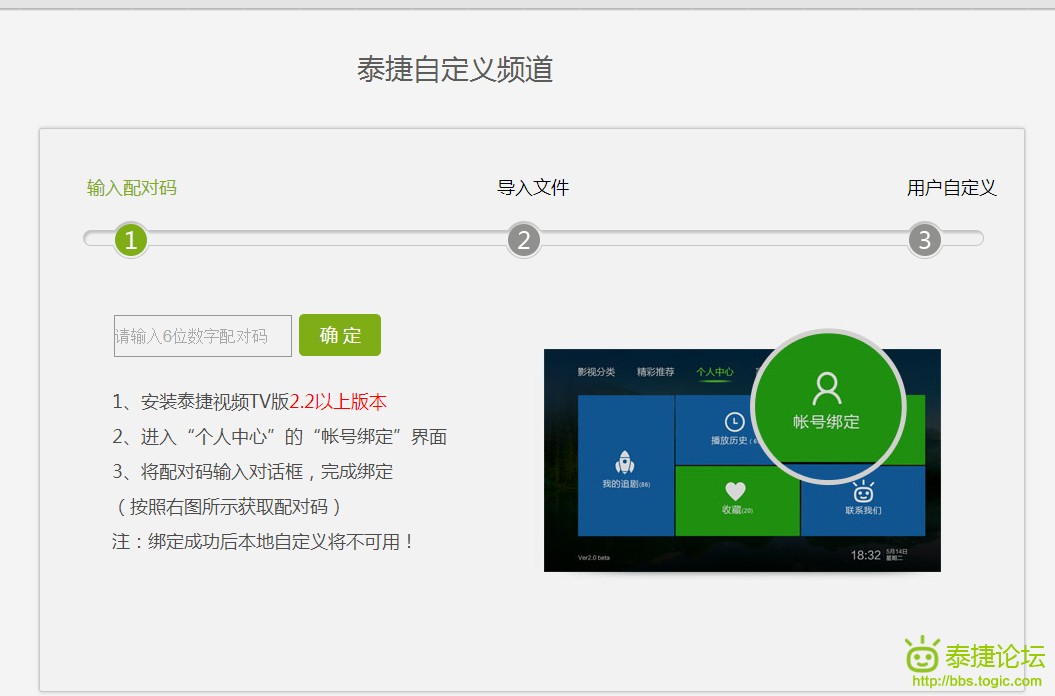Click the heart icon for 收藏
Image resolution: width=1055 pixels, height=696 pixels.
click(735, 491)
